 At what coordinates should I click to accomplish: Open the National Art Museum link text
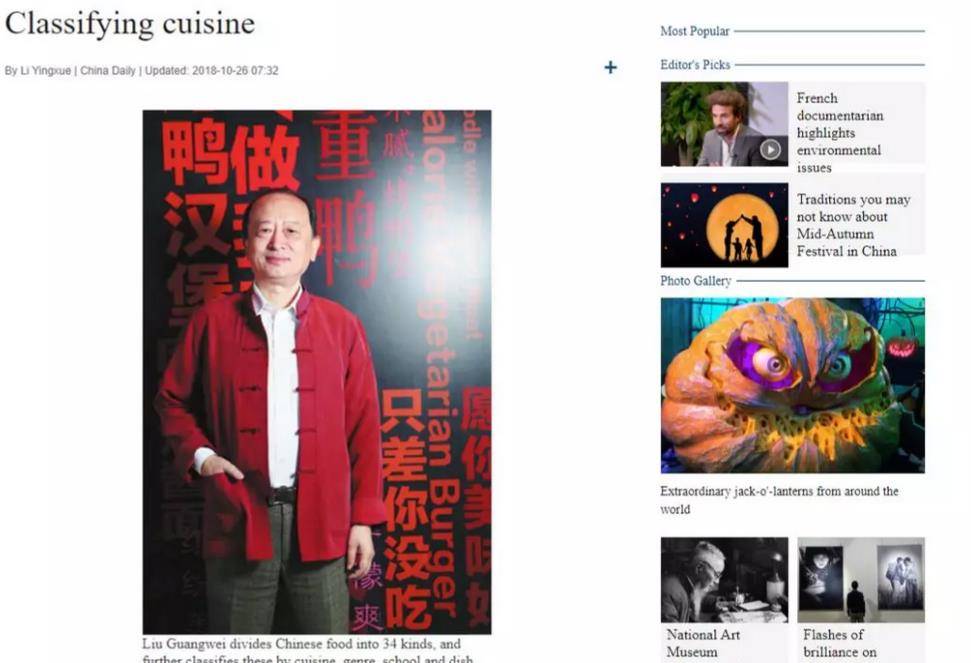coord(703,643)
